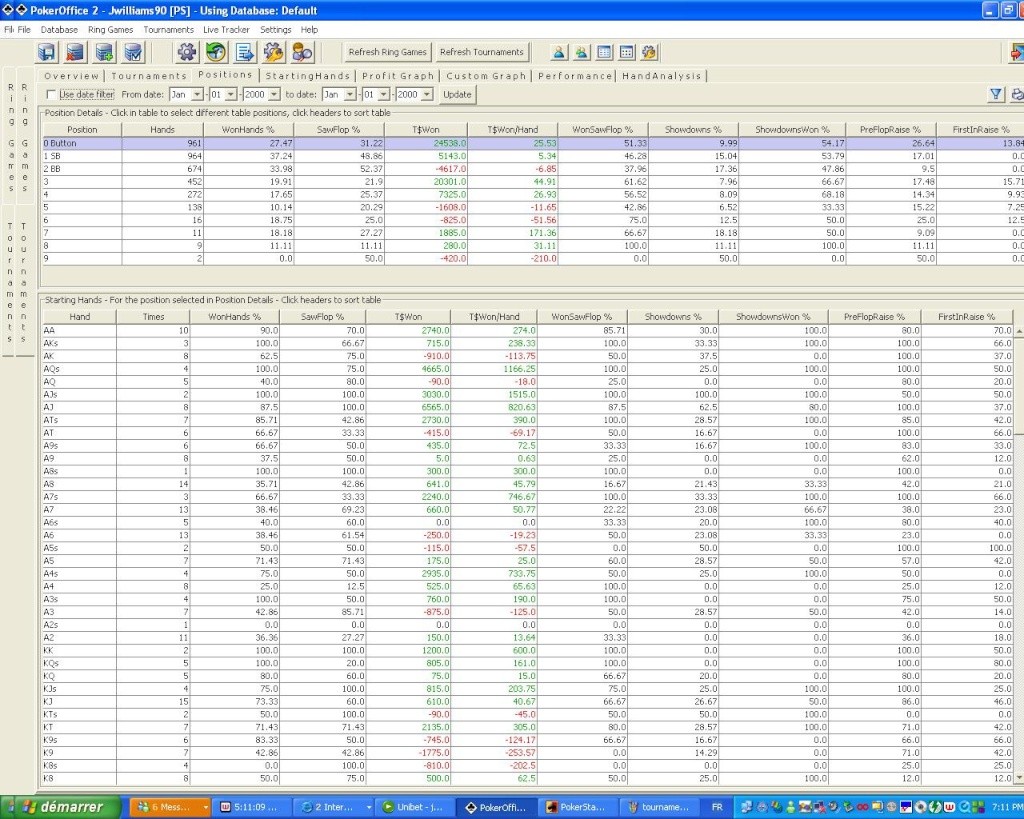Select the '1 SB' position row
1024x819 pixels.
(x=534, y=156)
